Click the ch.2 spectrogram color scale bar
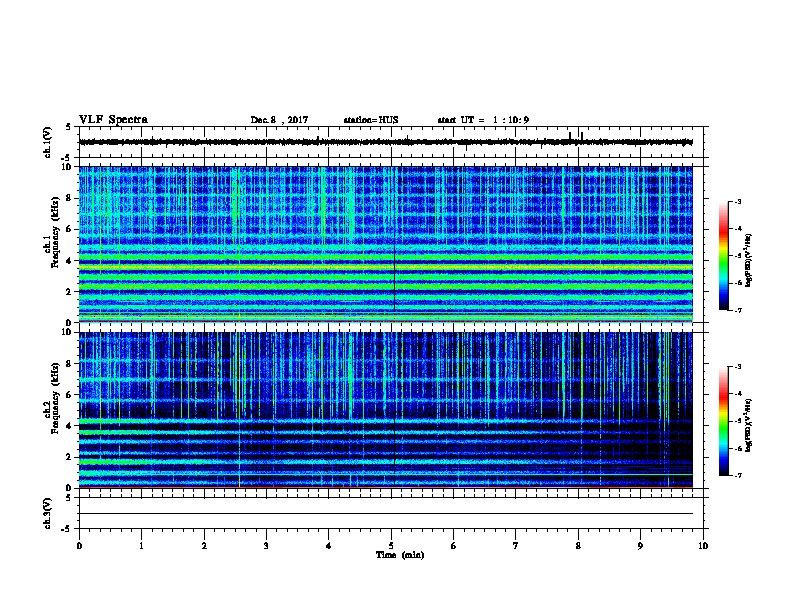 coord(723,421)
